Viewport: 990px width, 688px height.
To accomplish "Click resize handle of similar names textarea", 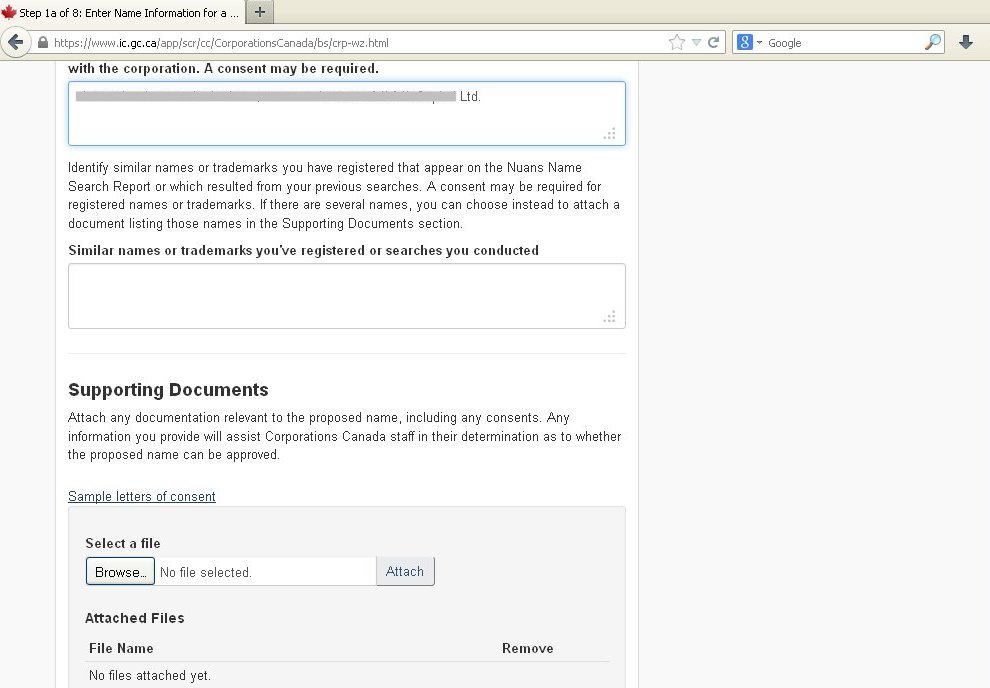I will pos(610,317).
